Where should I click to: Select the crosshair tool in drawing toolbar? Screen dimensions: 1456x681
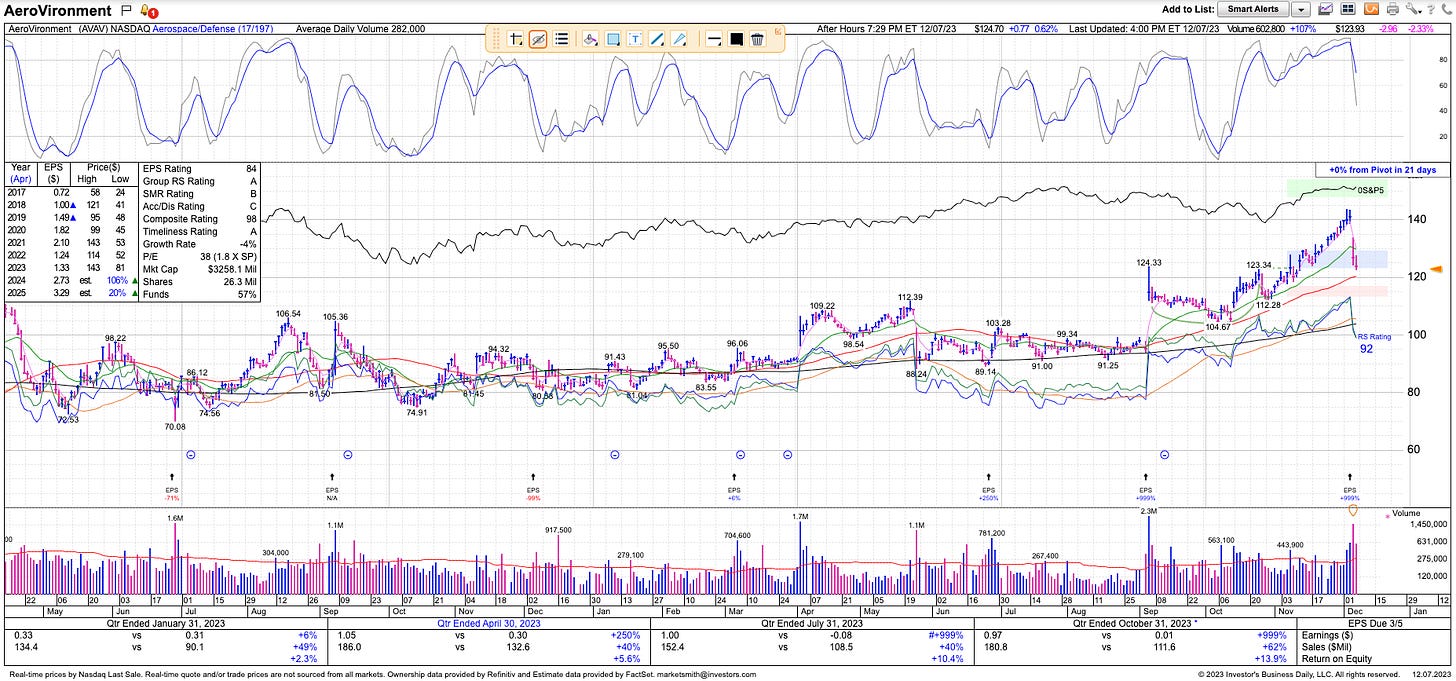pos(516,39)
